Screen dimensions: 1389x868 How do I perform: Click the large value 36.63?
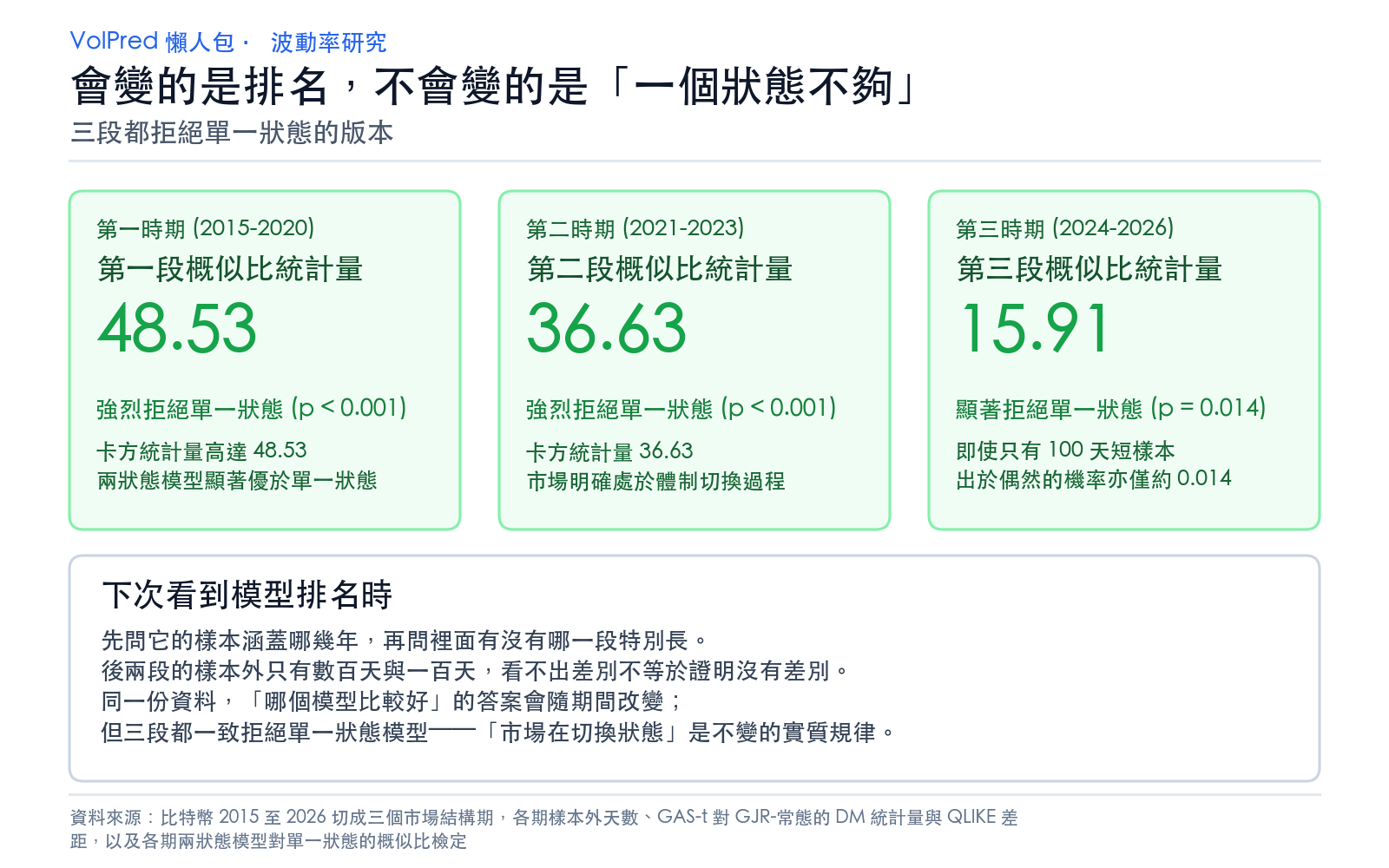coord(607,328)
